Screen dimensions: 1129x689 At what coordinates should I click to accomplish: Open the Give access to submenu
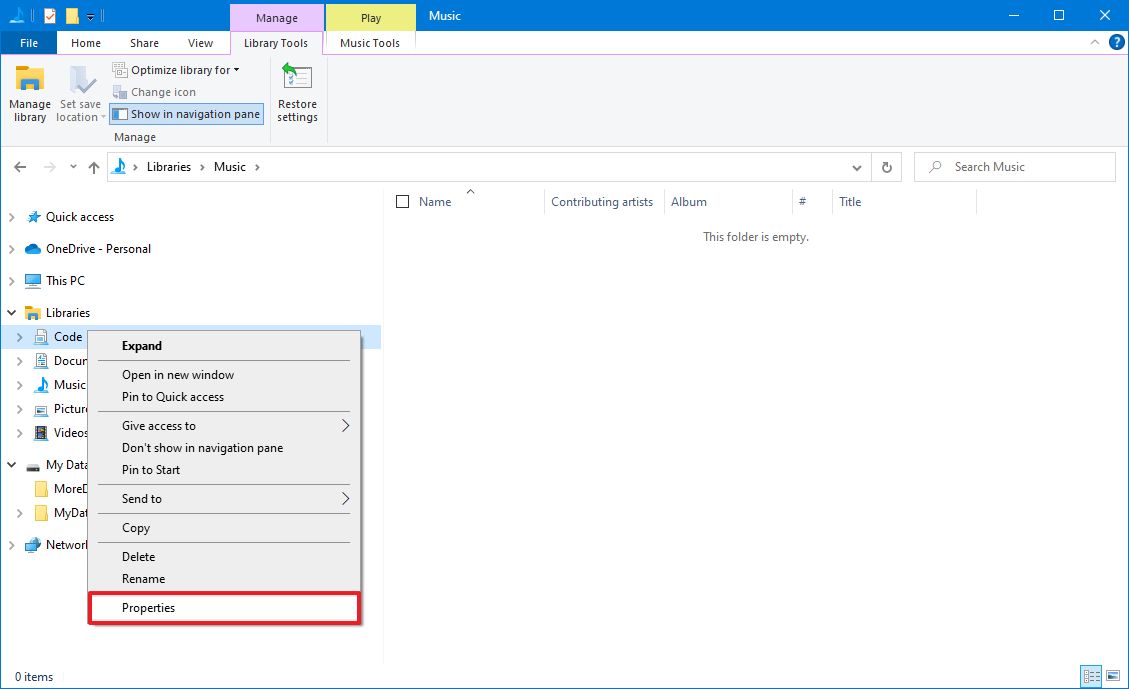pyautogui.click(x=224, y=425)
